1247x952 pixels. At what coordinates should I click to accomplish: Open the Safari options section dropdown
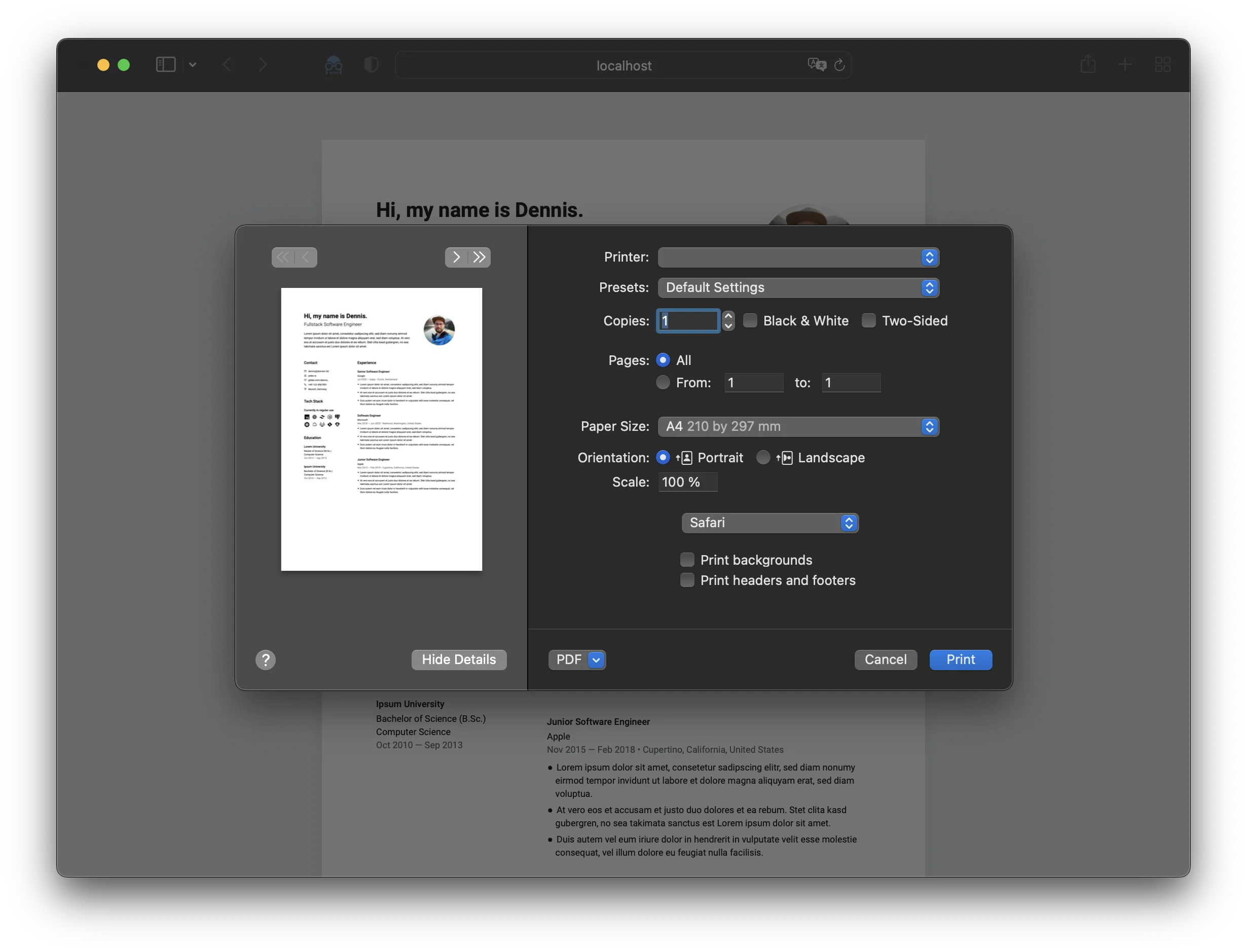[770, 523]
